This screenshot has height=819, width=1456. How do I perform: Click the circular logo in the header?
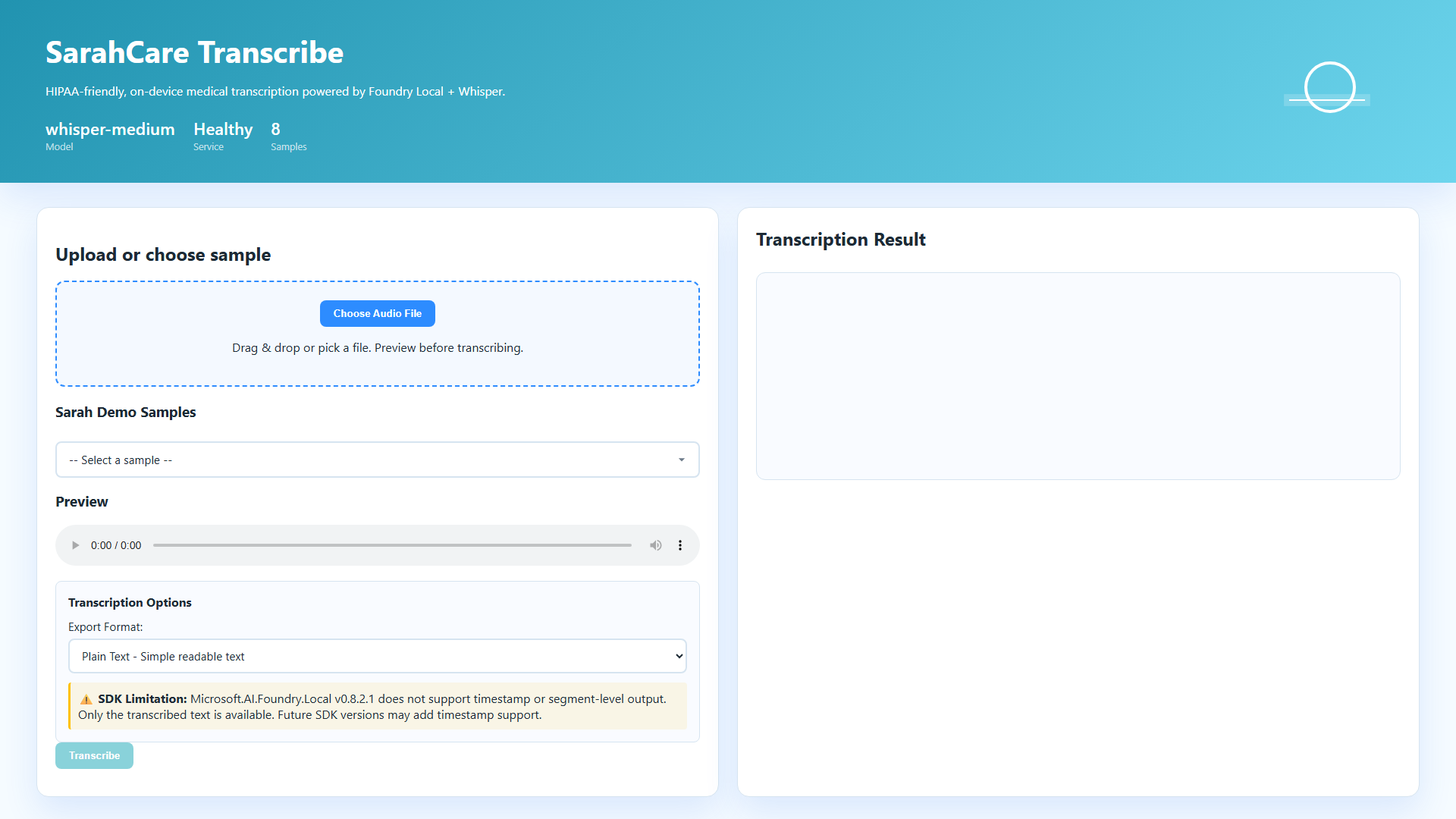tap(1329, 87)
